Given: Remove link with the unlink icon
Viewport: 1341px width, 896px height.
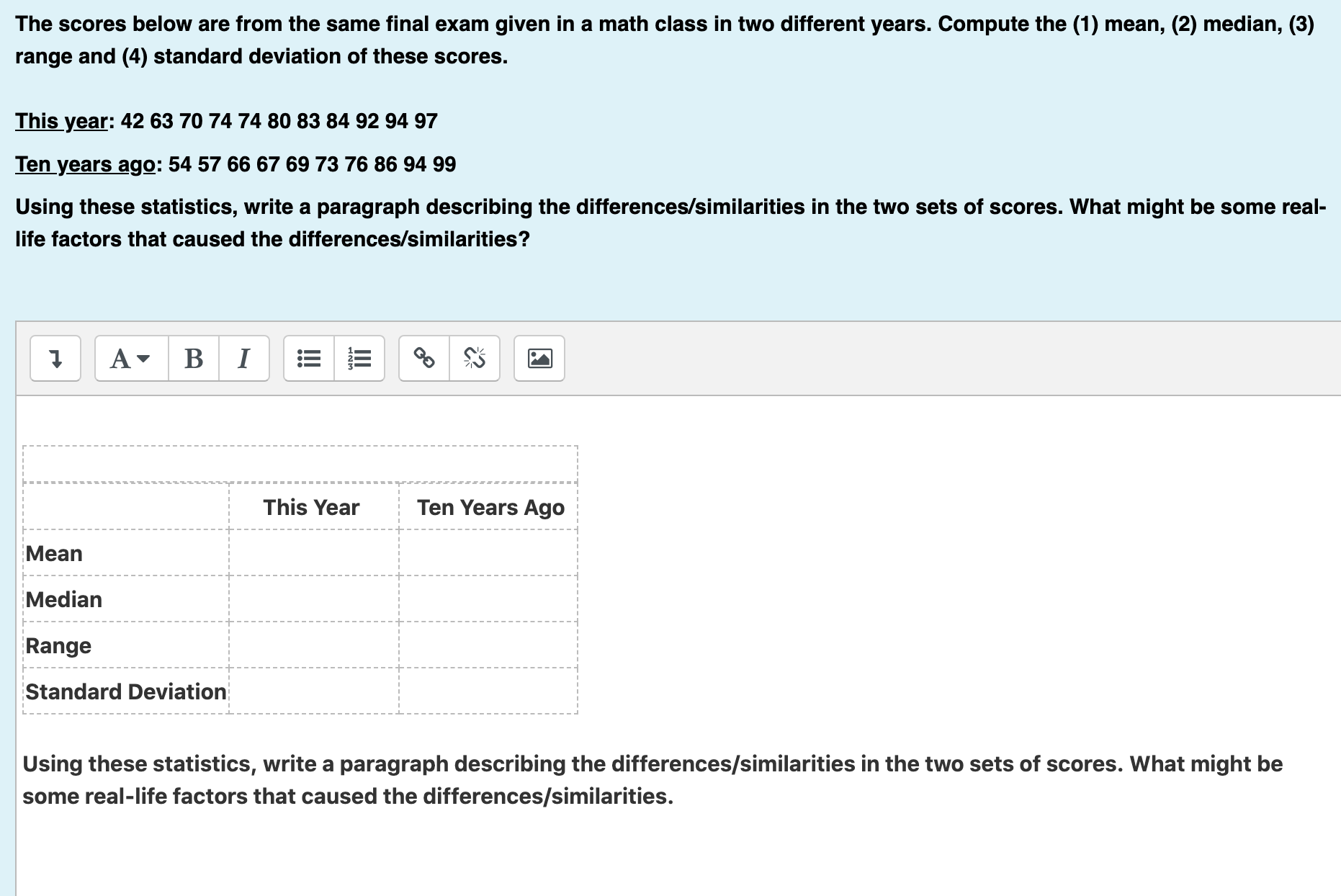Looking at the screenshot, I should click(475, 358).
